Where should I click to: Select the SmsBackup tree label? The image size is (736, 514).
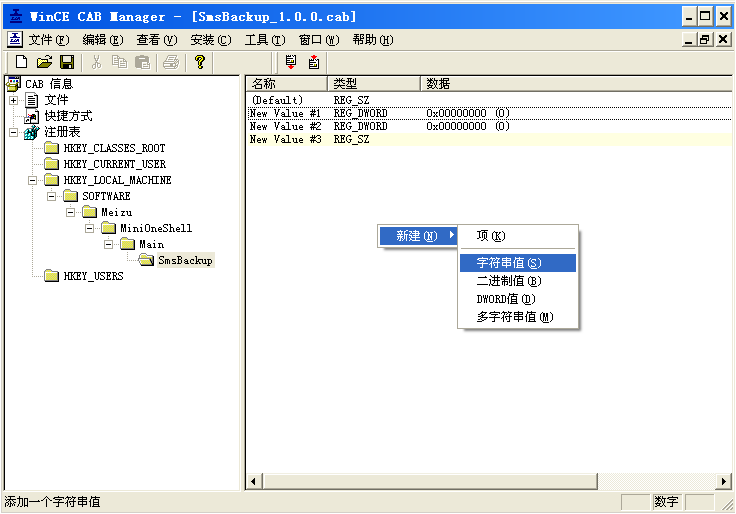185,260
